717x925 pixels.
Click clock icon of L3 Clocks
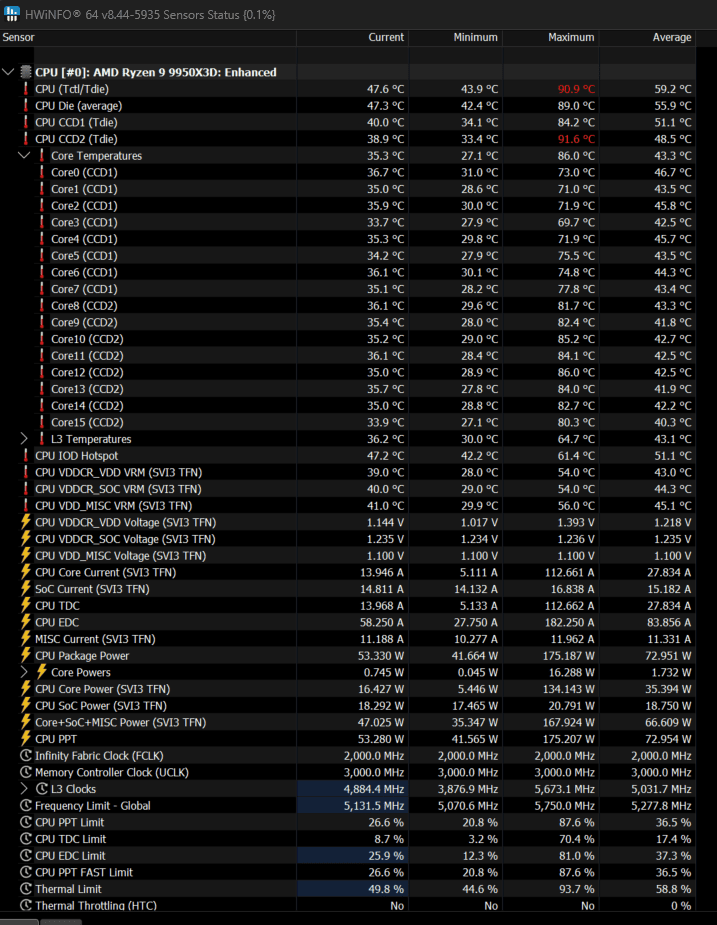(x=42, y=789)
